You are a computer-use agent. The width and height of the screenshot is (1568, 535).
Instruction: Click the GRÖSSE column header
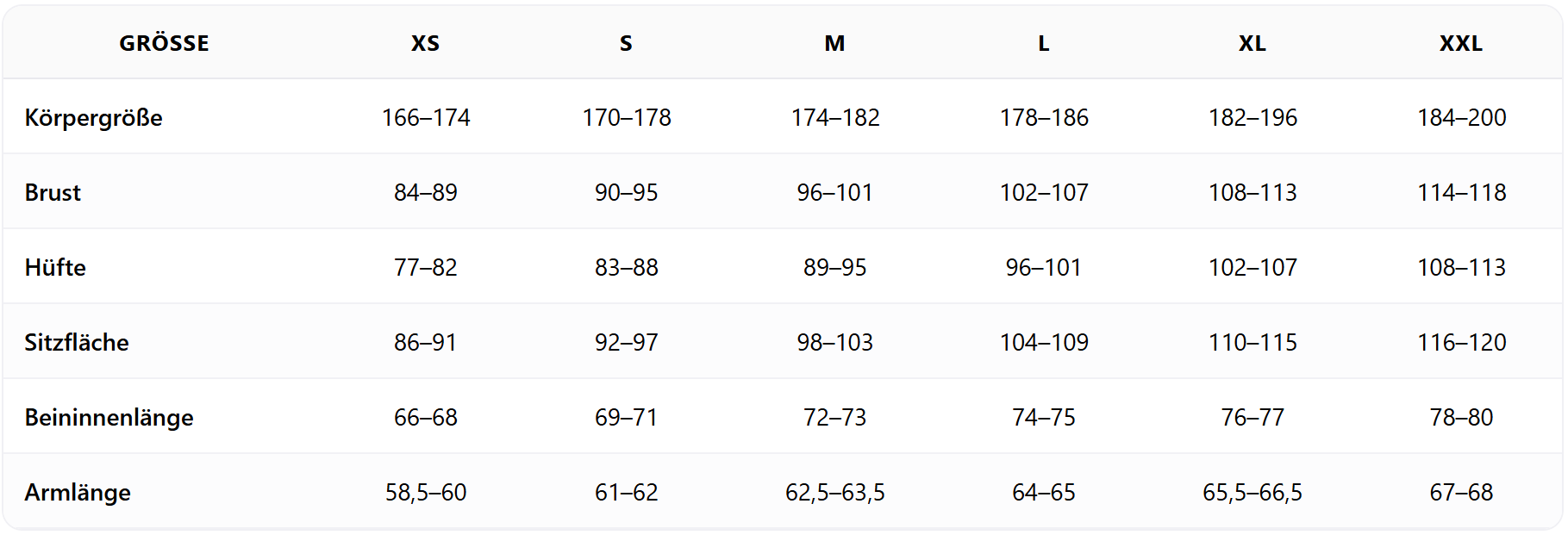coord(164,43)
